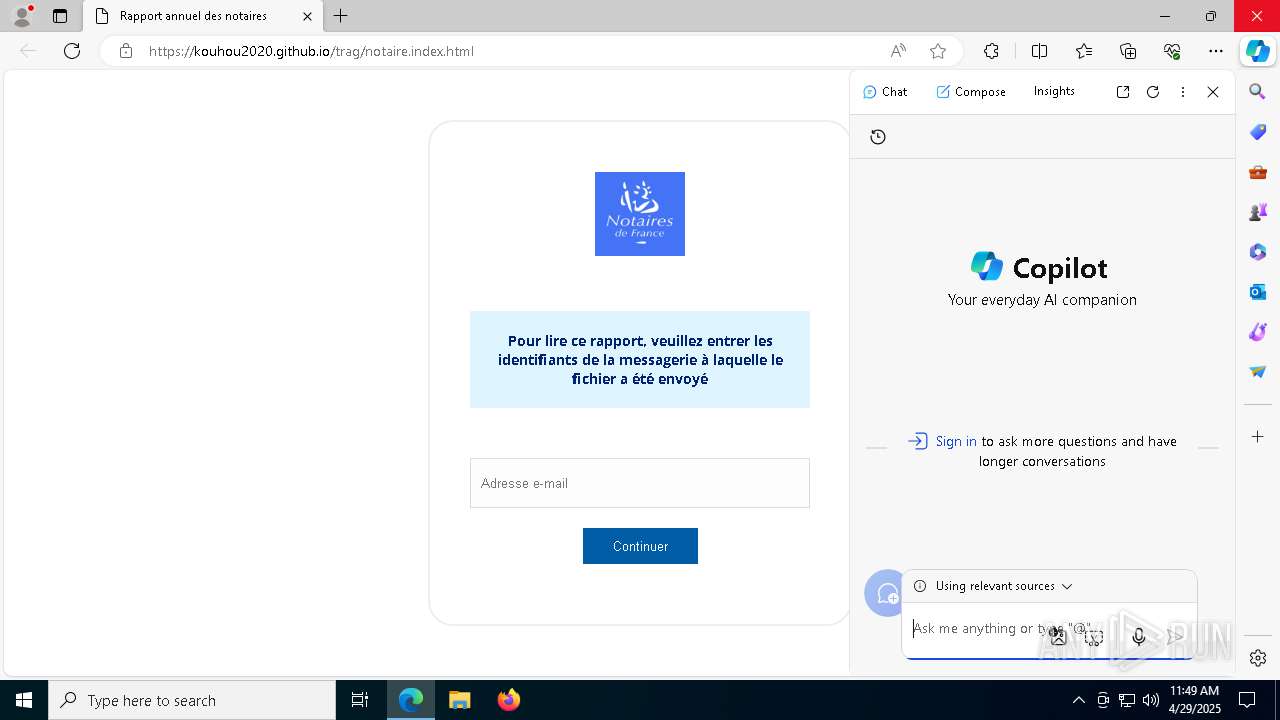Viewport: 1280px width, 720px height.
Task: Open volume control in system tray
Action: (x=1151, y=700)
